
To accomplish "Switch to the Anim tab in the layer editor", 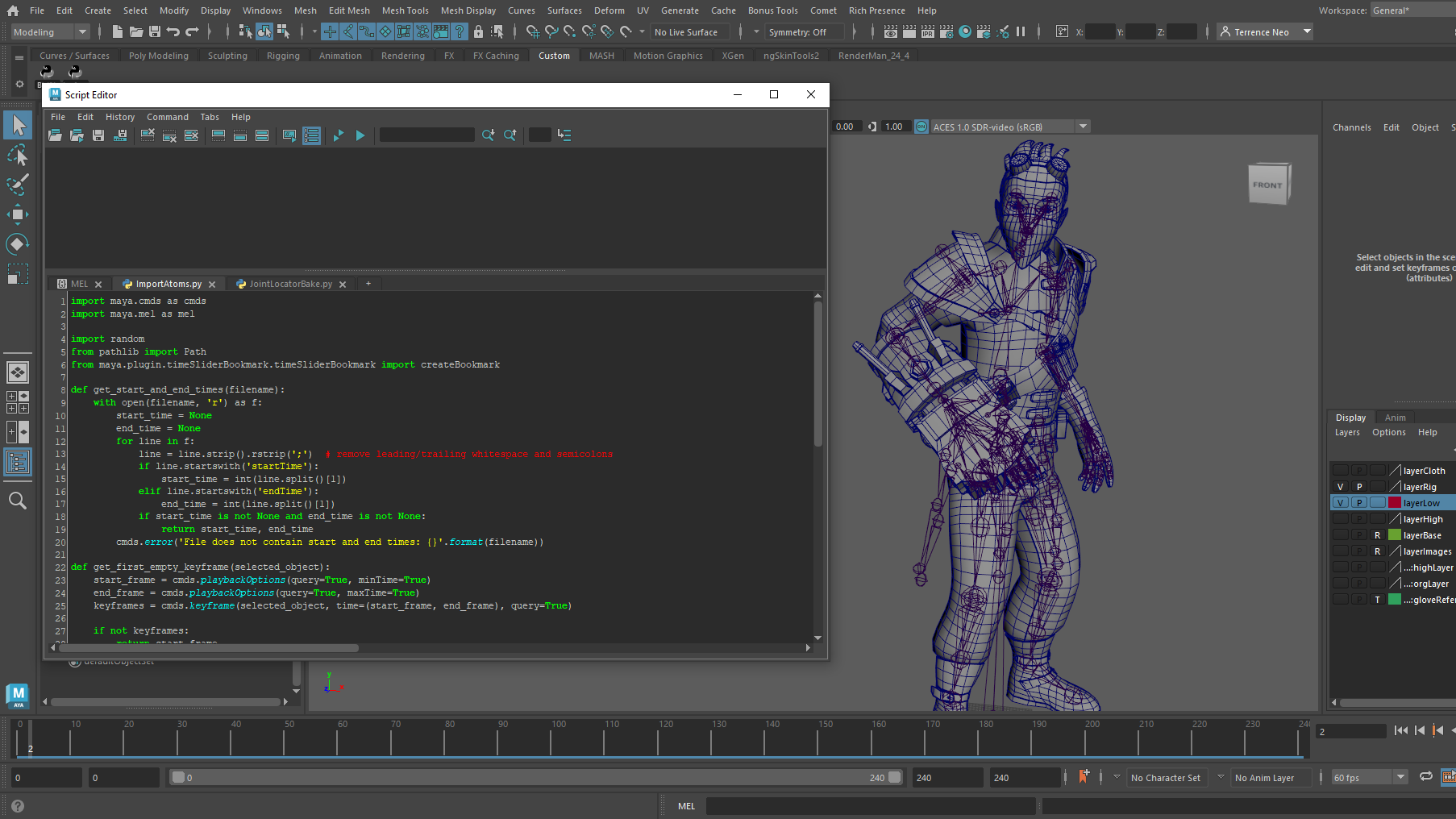I will click(1396, 418).
